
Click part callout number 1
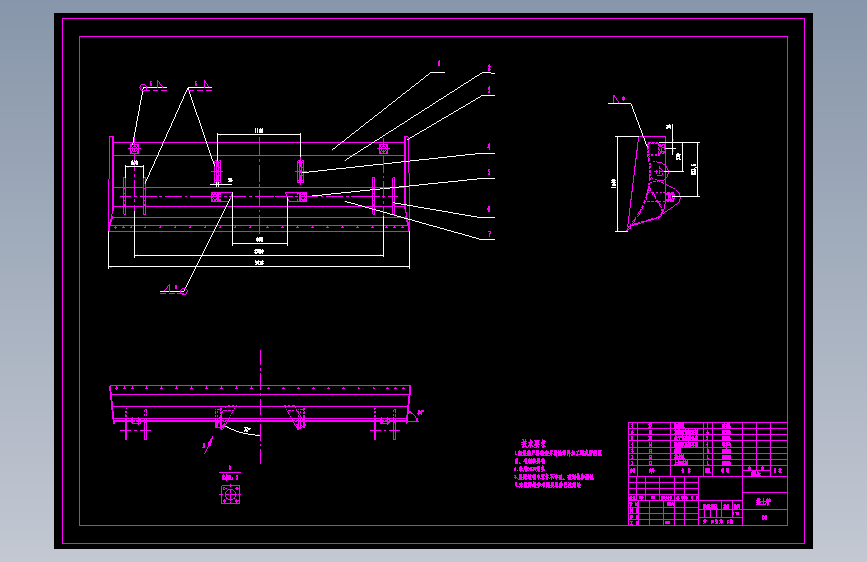click(439, 64)
